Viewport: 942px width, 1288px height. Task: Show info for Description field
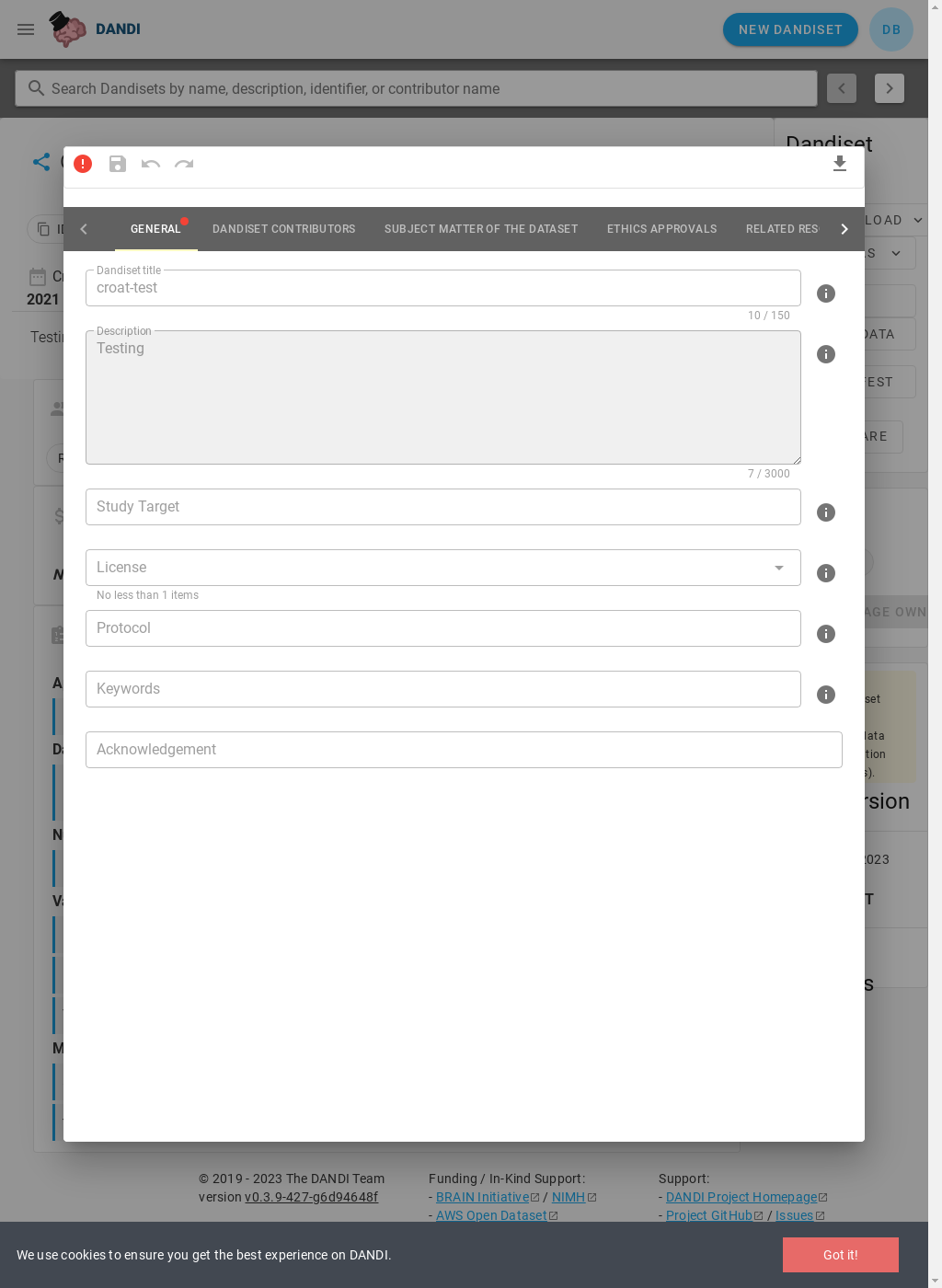pos(826,354)
